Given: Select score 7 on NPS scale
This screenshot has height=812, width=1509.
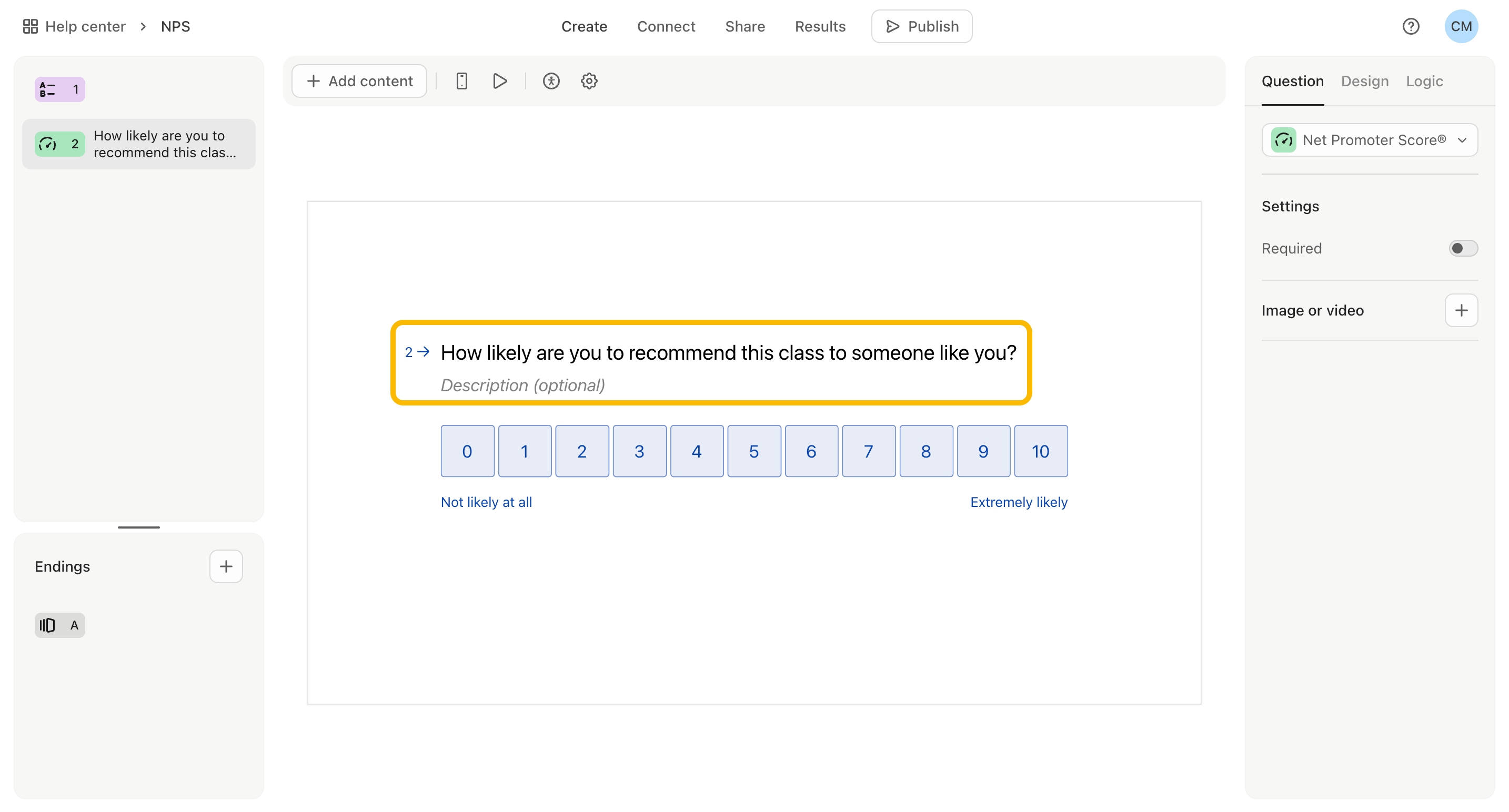Looking at the screenshot, I should coord(869,451).
